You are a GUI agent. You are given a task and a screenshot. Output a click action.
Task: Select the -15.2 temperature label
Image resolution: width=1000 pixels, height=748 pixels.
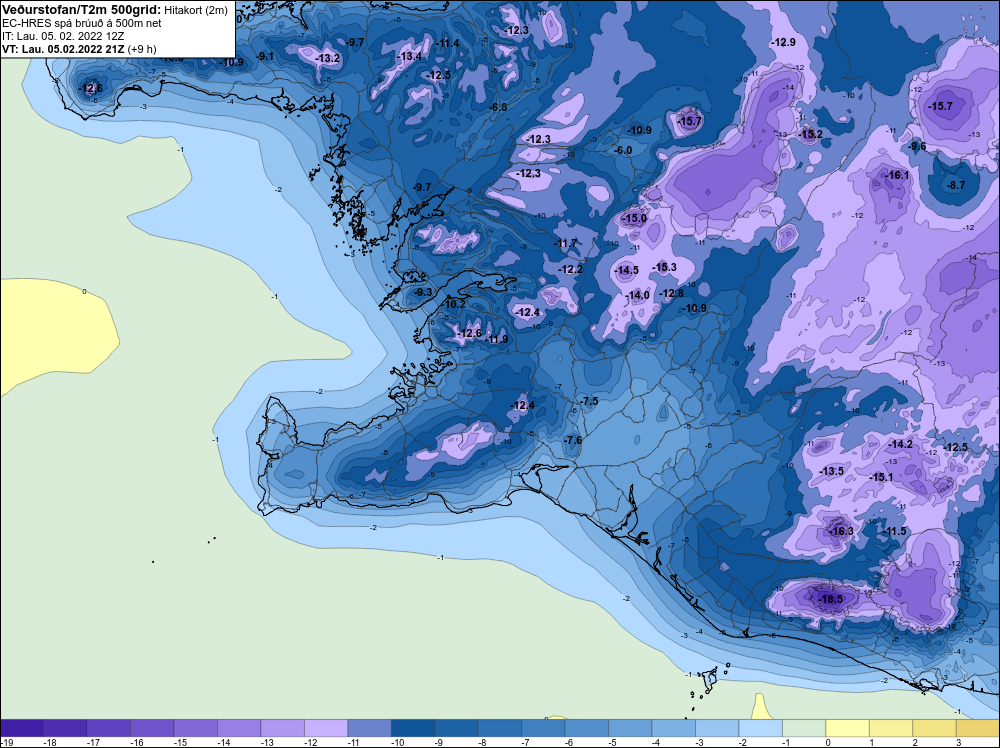coord(810,134)
